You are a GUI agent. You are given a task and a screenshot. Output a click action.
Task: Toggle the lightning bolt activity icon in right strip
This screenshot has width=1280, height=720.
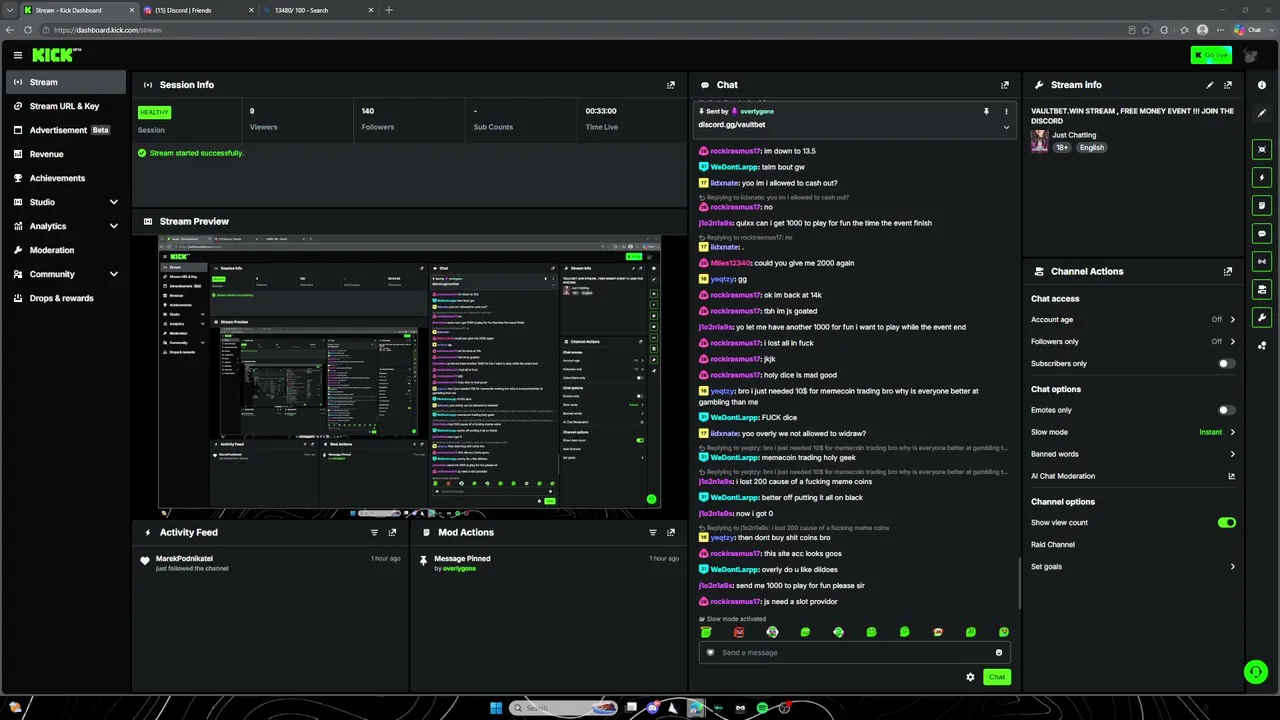tap(1262, 177)
